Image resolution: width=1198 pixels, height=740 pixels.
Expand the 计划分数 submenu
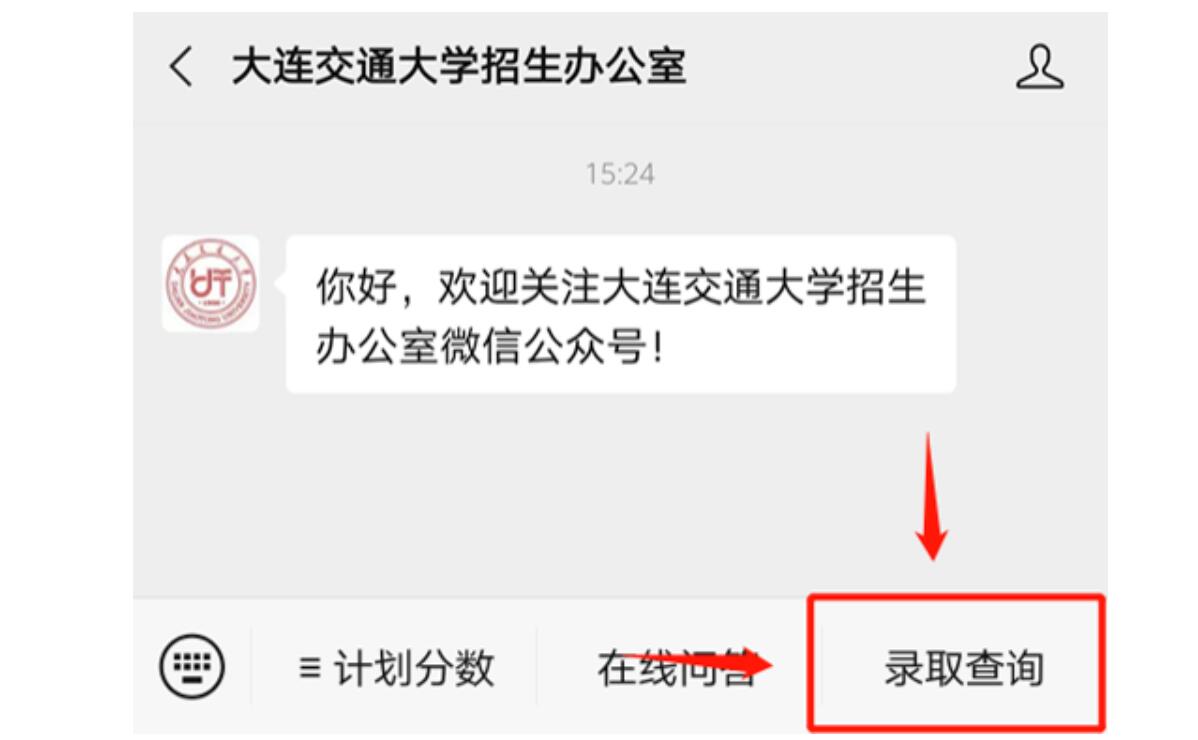click(397, 667)
